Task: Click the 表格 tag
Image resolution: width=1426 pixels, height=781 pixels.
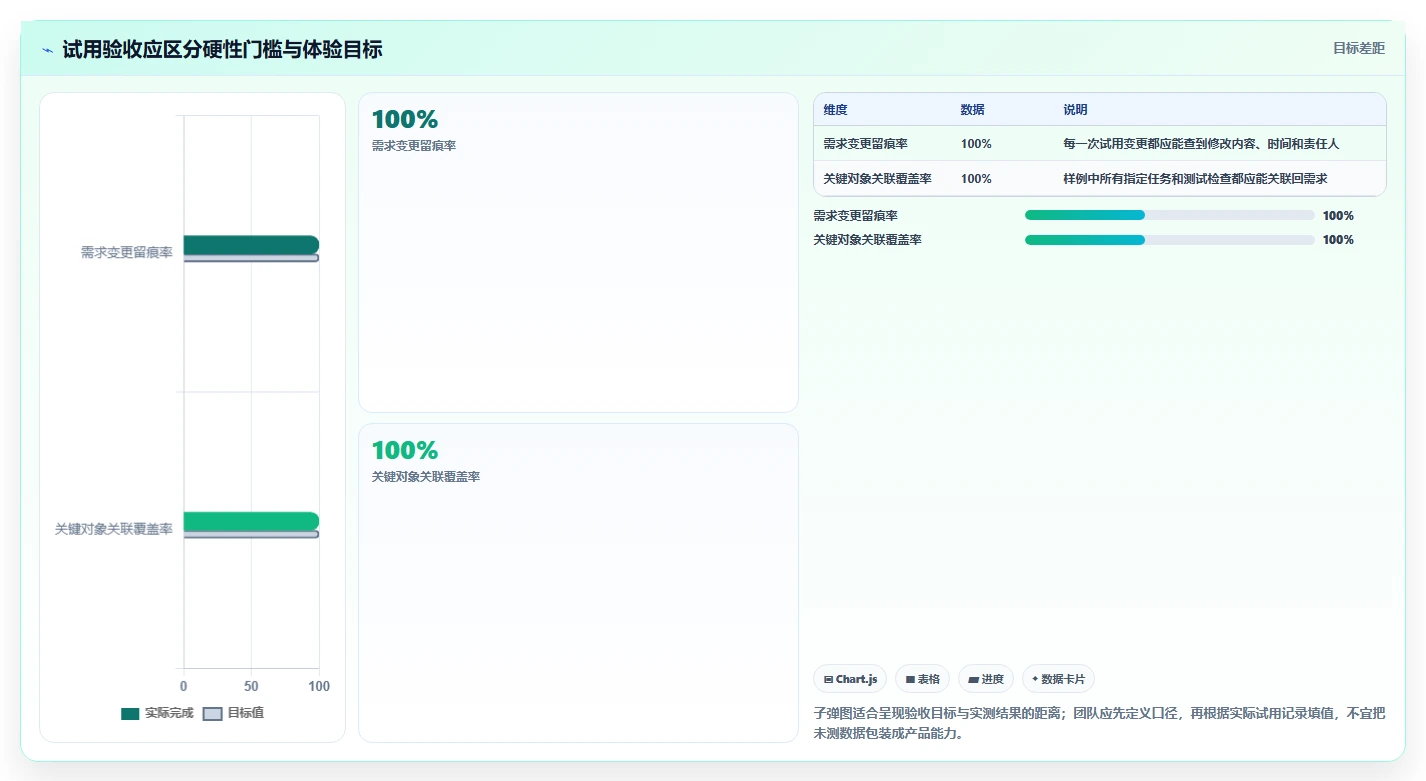Action: [922, 679]
